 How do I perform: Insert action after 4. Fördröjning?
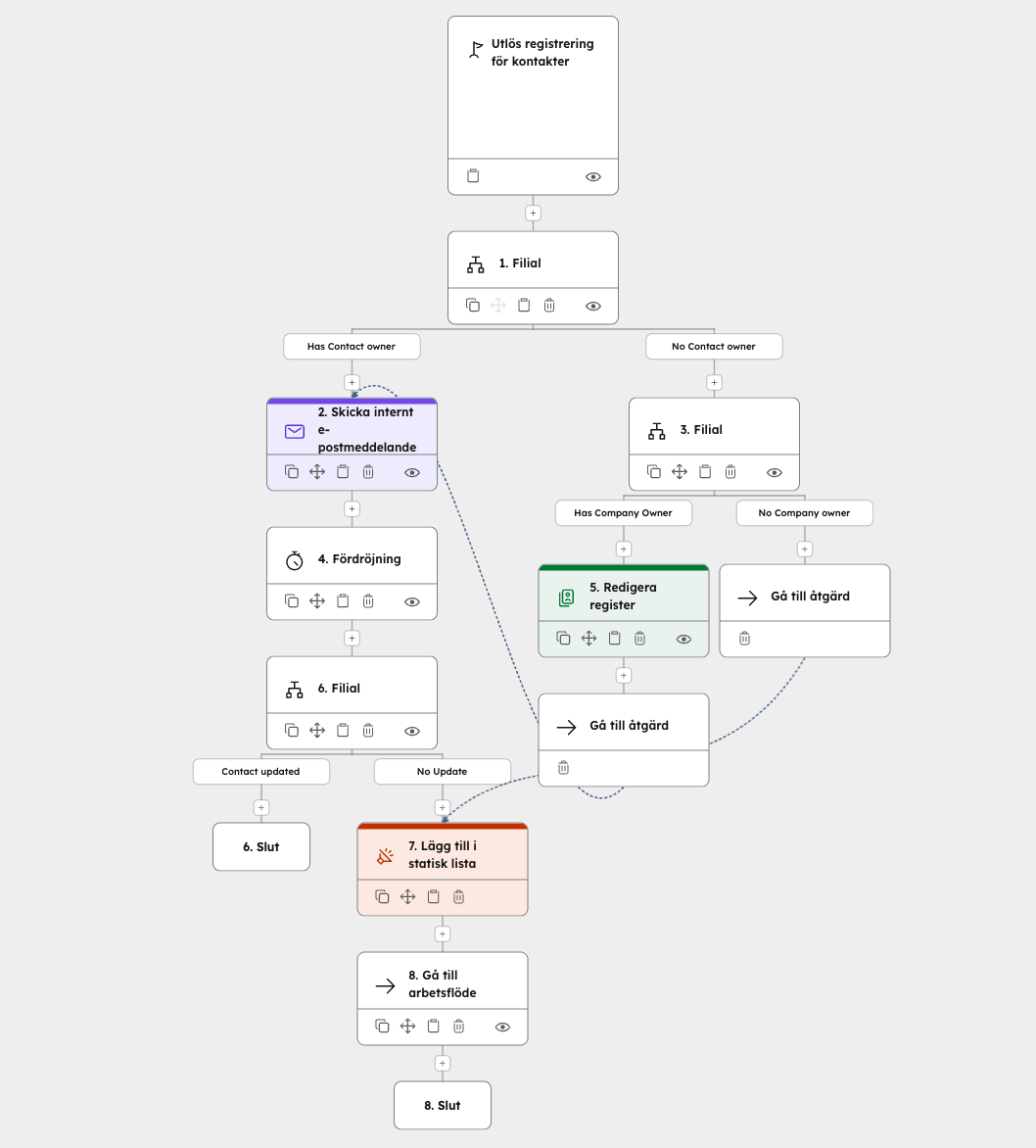pyautogui.click(x=353, y=638)
